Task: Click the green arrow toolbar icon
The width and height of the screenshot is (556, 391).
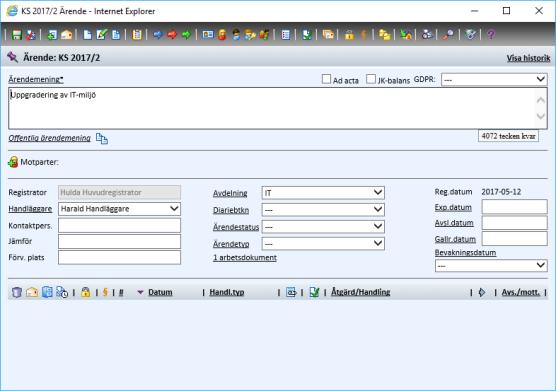Action: pos(186,35)
